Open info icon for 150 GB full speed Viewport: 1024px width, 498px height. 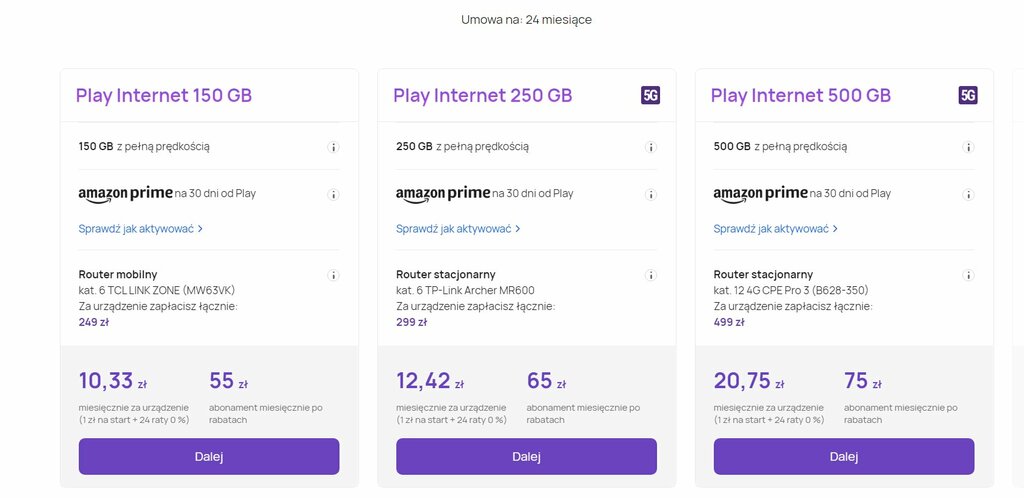click(x=333, y=147)
